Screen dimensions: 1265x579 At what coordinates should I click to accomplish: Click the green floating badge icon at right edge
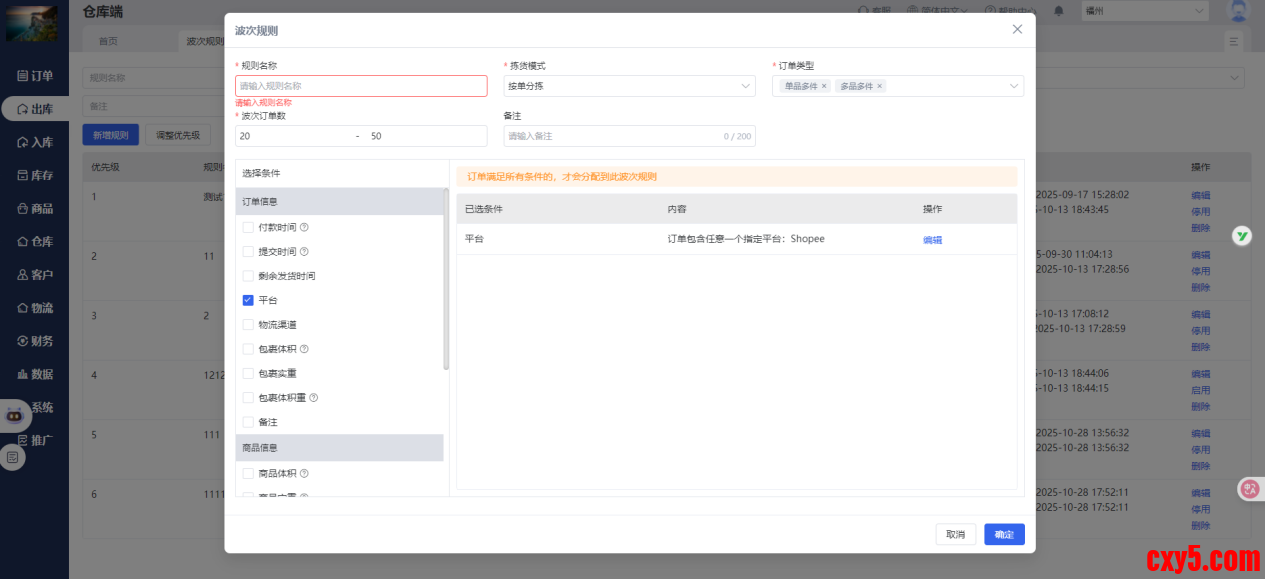coord(1241,236)
